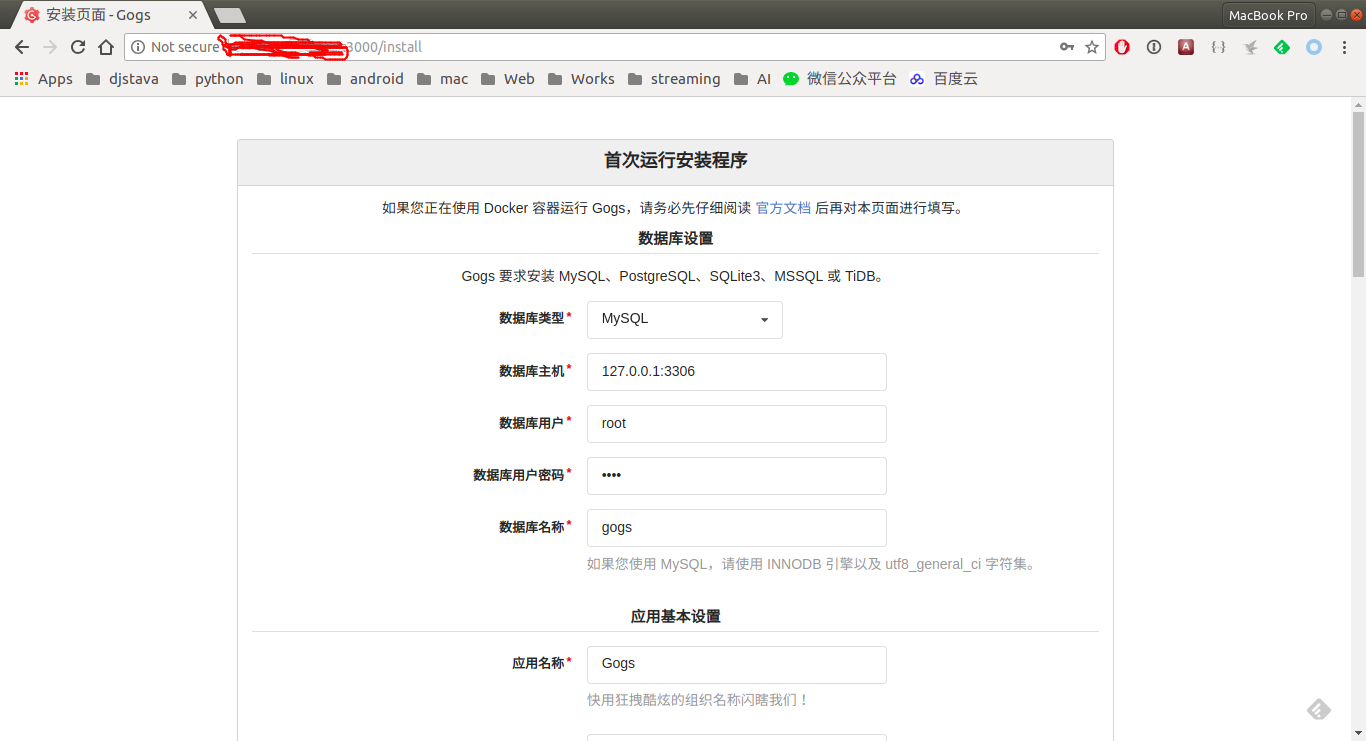
Task: Click the 首次运行安装程序 heading
Action: click(676, 161)
